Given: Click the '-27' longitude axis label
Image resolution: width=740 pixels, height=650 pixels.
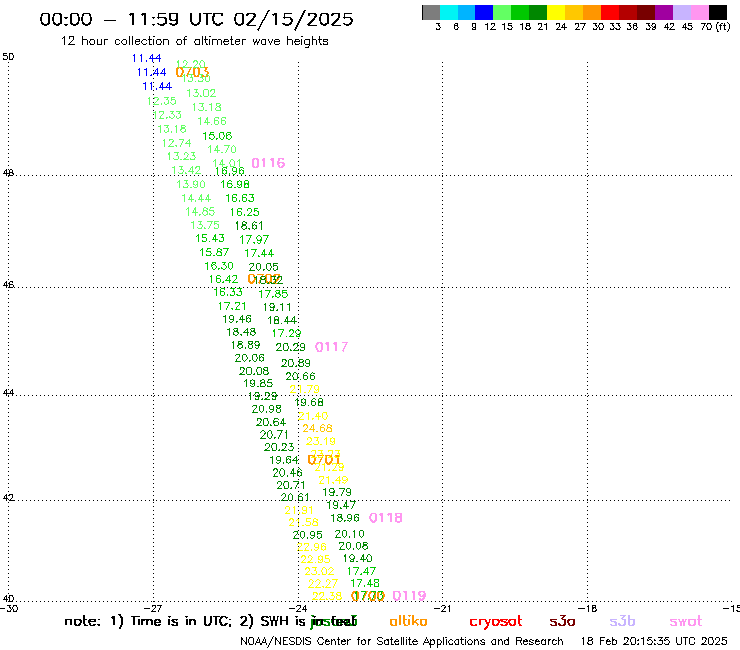Looking at the screenshot, I should [153, 608].
